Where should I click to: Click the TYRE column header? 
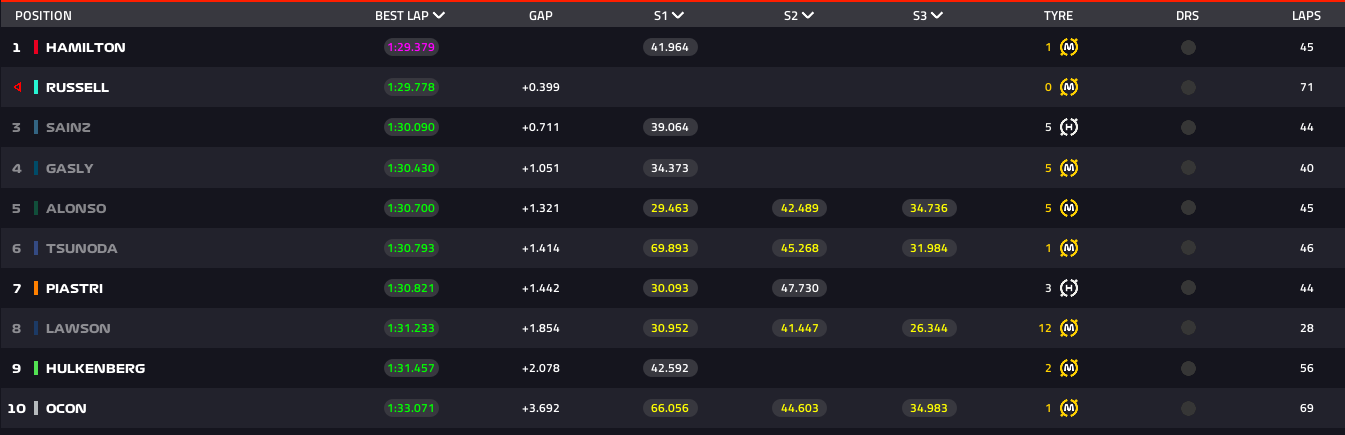[1058, 16]
